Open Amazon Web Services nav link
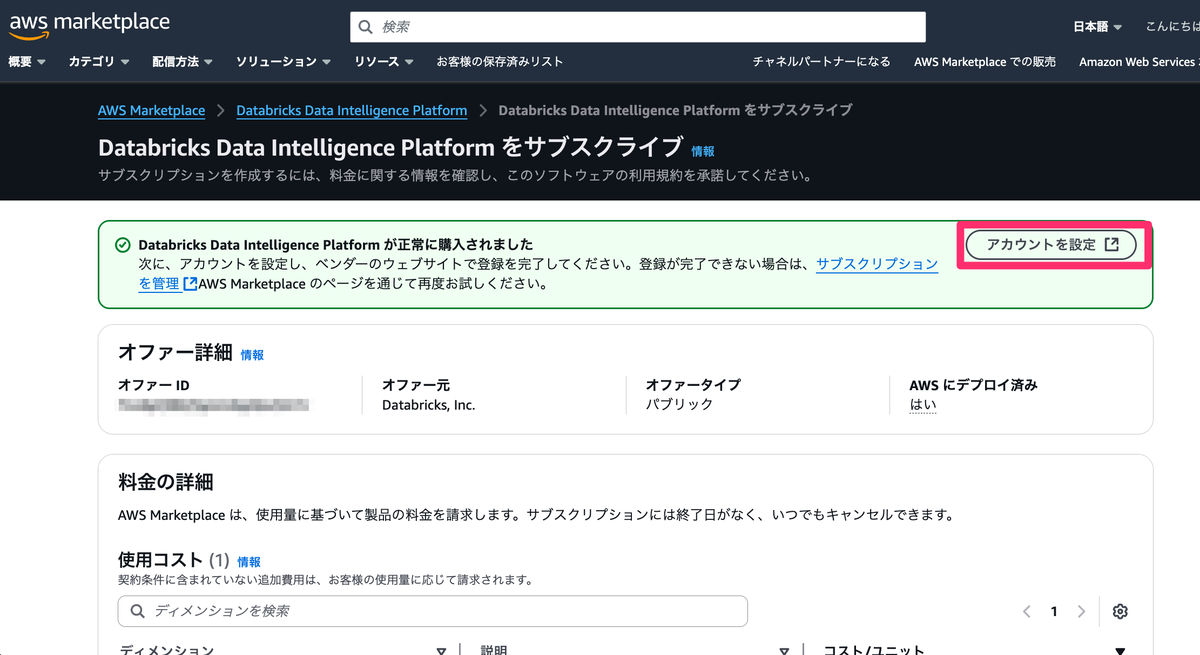Image resolution: width=1200 pixels, height=655 pixels. coord(1139,62)
